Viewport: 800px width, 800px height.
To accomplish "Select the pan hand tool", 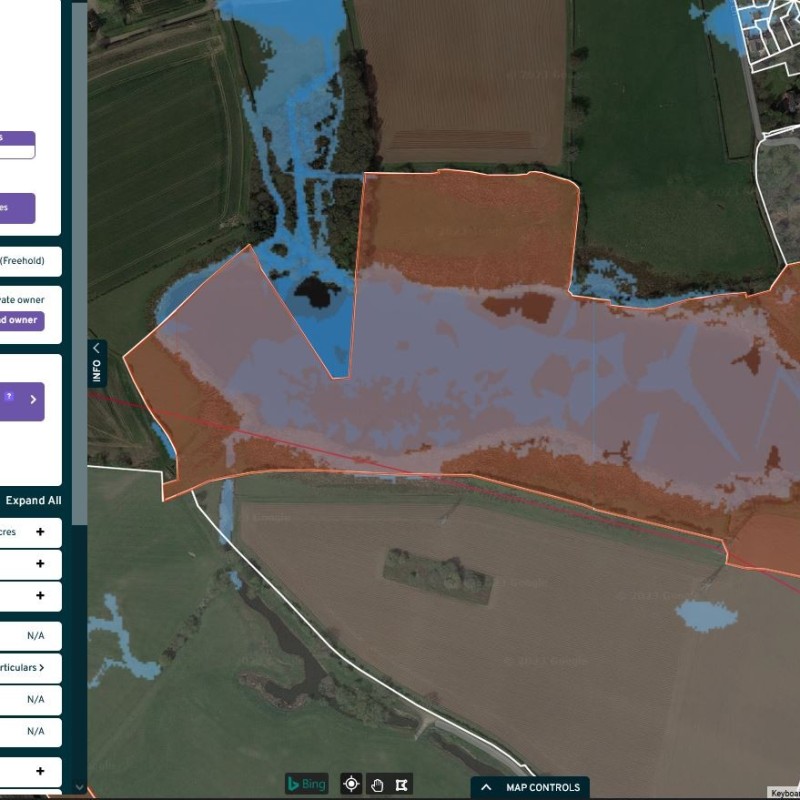I will tap(377, 785).
